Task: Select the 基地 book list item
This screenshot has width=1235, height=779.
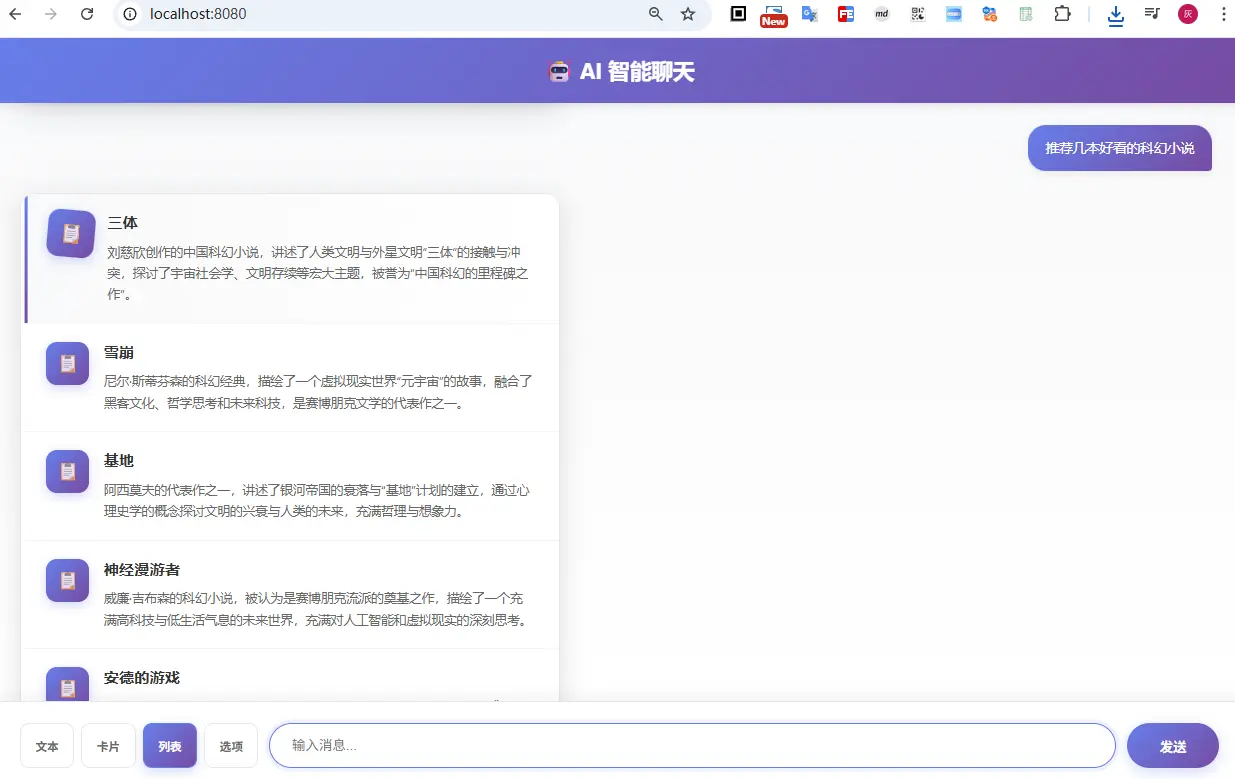Action: (x=290, y=484)
